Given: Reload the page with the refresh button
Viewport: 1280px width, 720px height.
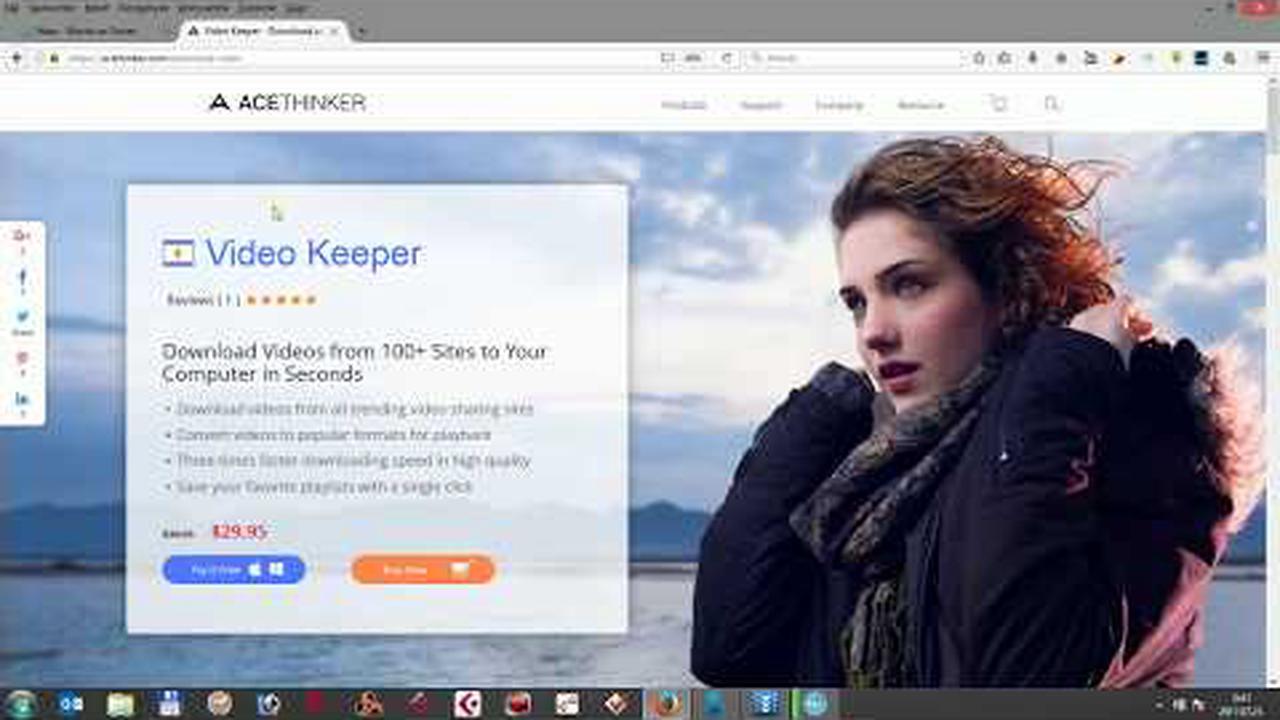Looking at the screenshot, I should [728, 59].
